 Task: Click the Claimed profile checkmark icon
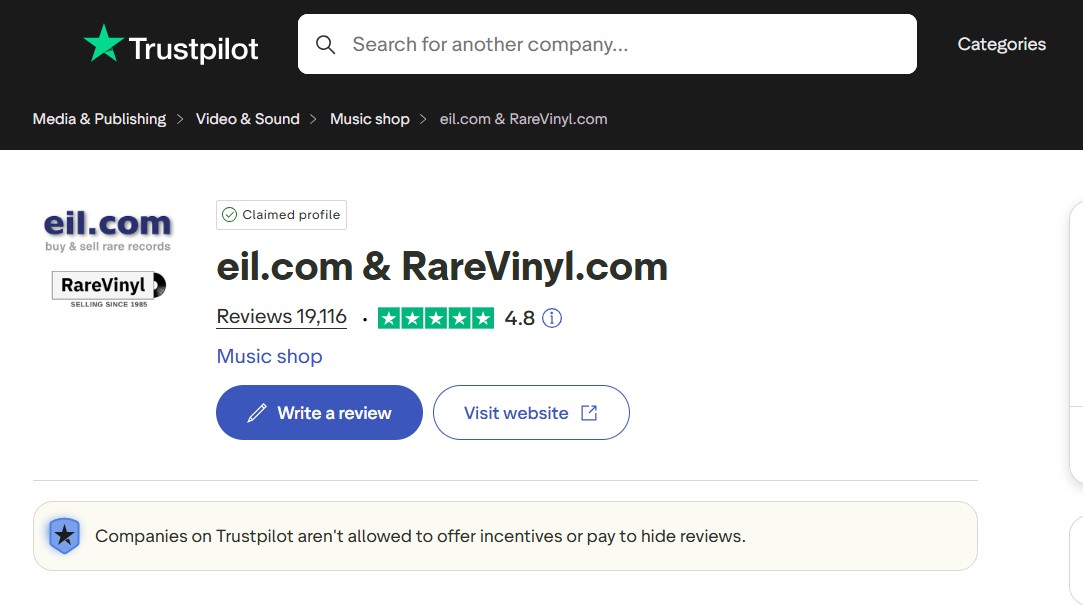pos(229,215)
